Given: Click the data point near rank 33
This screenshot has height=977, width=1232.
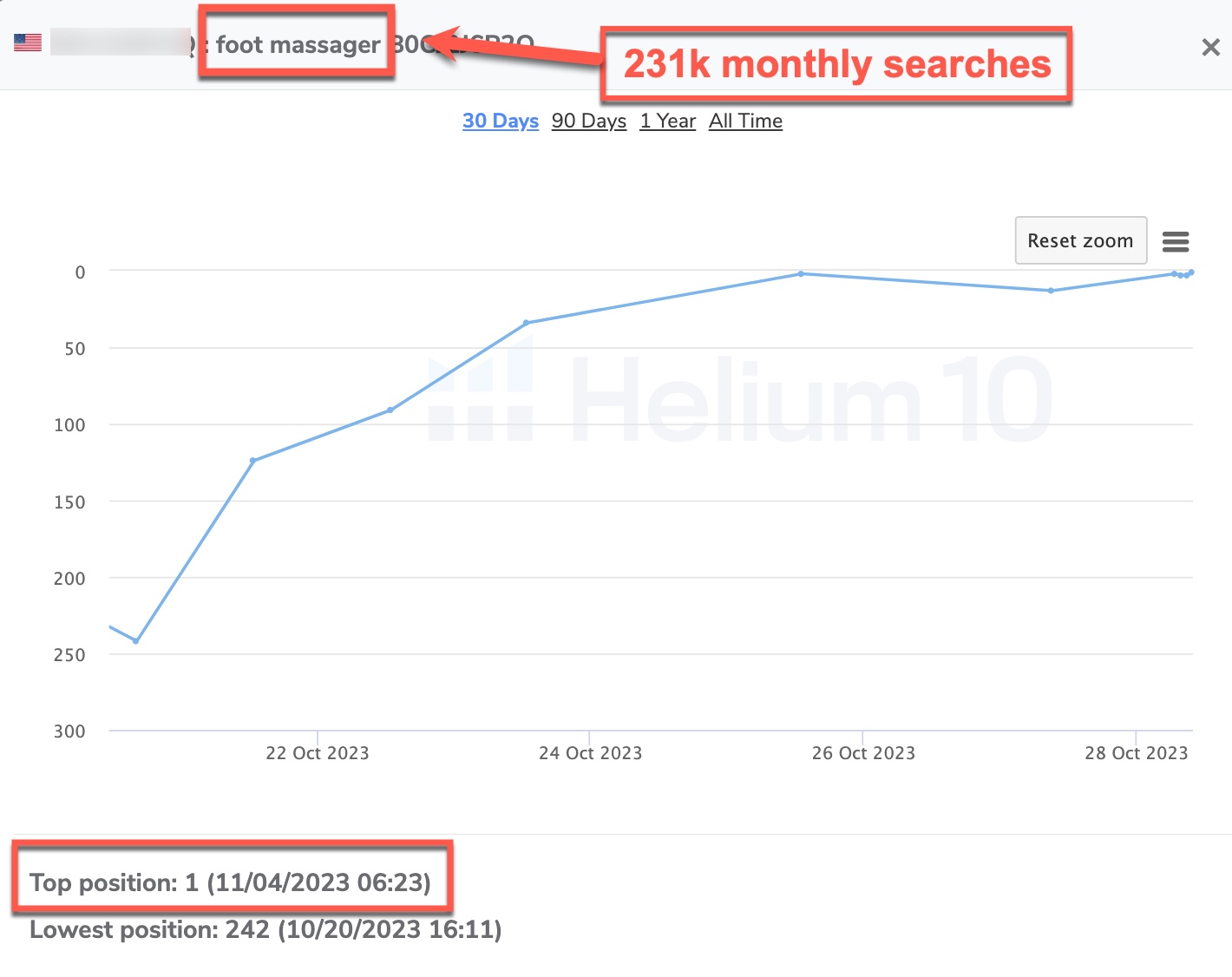Looking at the screenshot, I should click(527, 323).
